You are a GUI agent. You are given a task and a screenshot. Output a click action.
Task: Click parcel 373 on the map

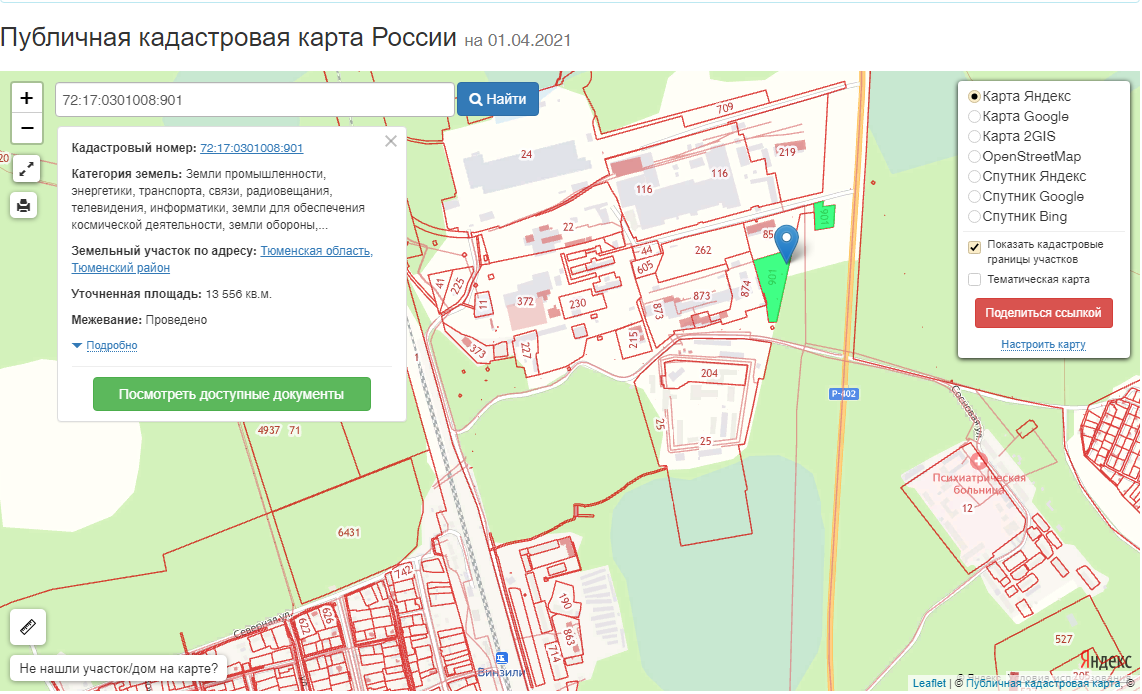478,350
